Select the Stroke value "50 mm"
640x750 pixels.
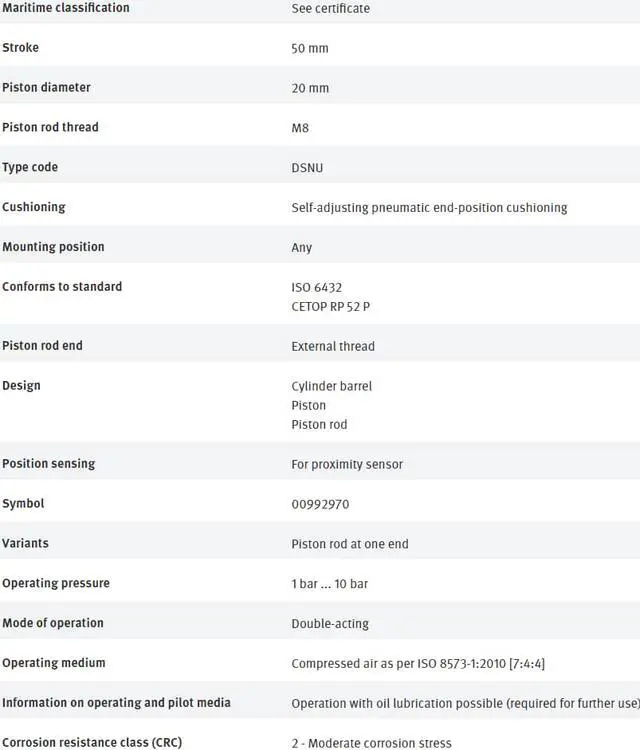(x=310, y=48)
